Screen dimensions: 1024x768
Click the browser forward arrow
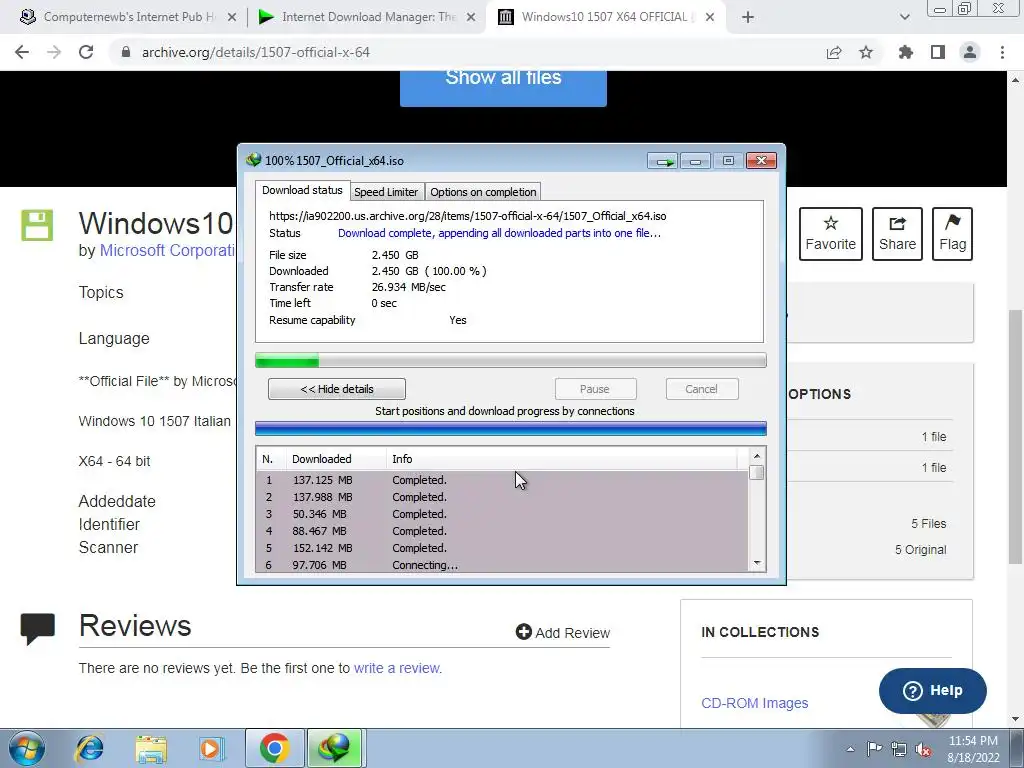pos(54,52)
